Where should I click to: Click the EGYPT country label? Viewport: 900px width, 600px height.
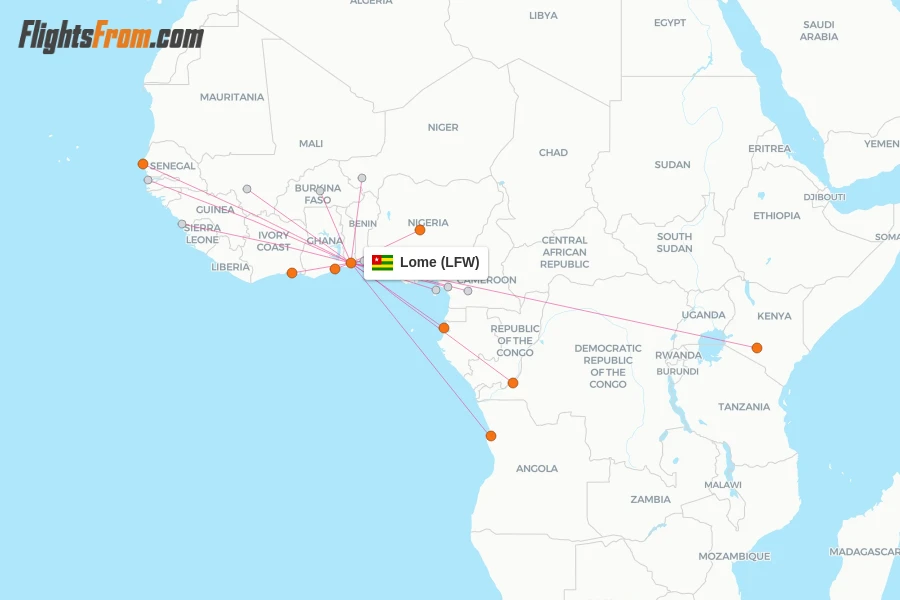670,22
